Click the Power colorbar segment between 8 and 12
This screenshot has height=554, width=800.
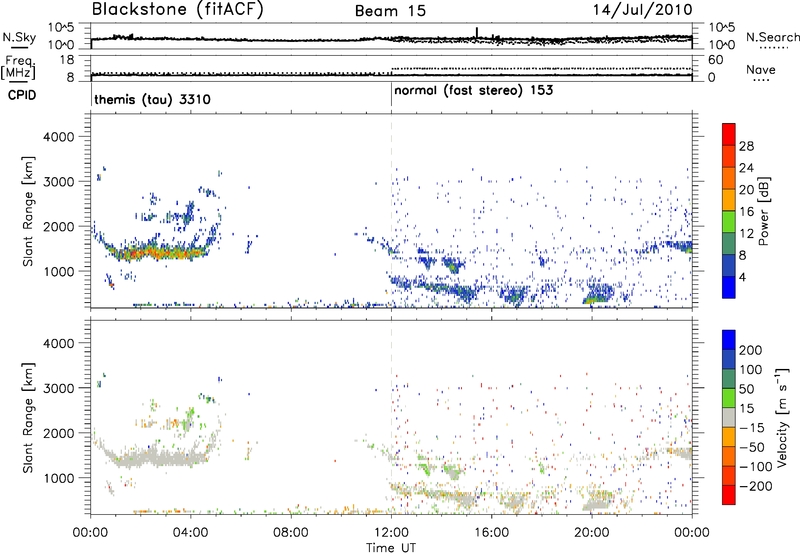(x=729, y=244)
